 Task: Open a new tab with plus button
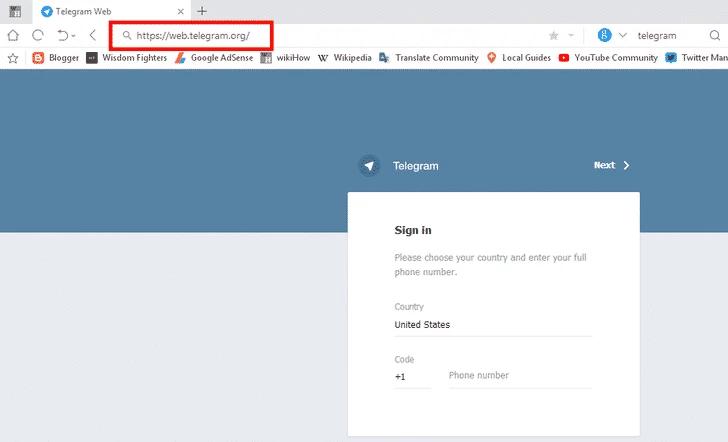(202, 11)
